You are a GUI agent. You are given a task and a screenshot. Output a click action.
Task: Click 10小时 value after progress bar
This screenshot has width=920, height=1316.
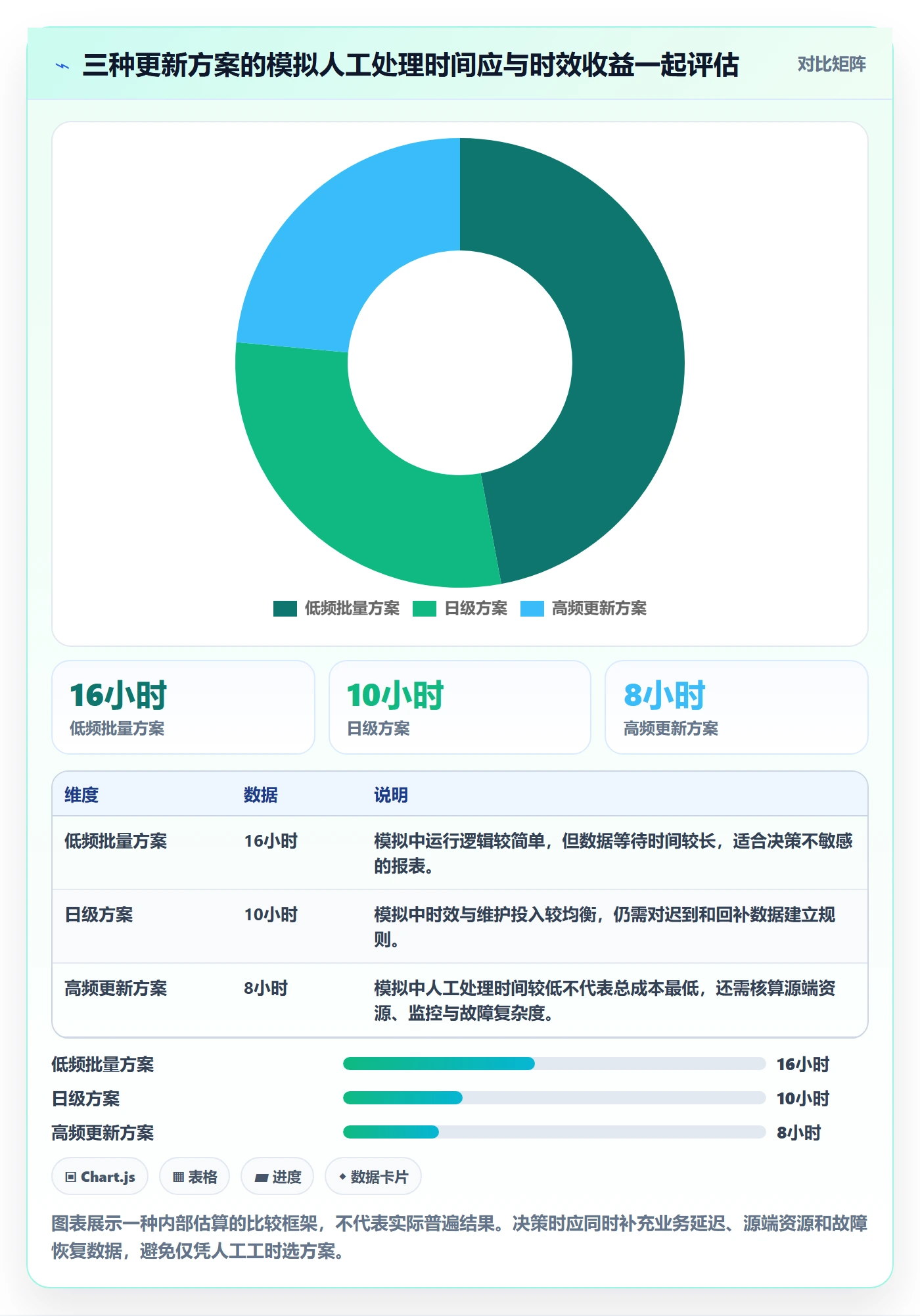803,1098
